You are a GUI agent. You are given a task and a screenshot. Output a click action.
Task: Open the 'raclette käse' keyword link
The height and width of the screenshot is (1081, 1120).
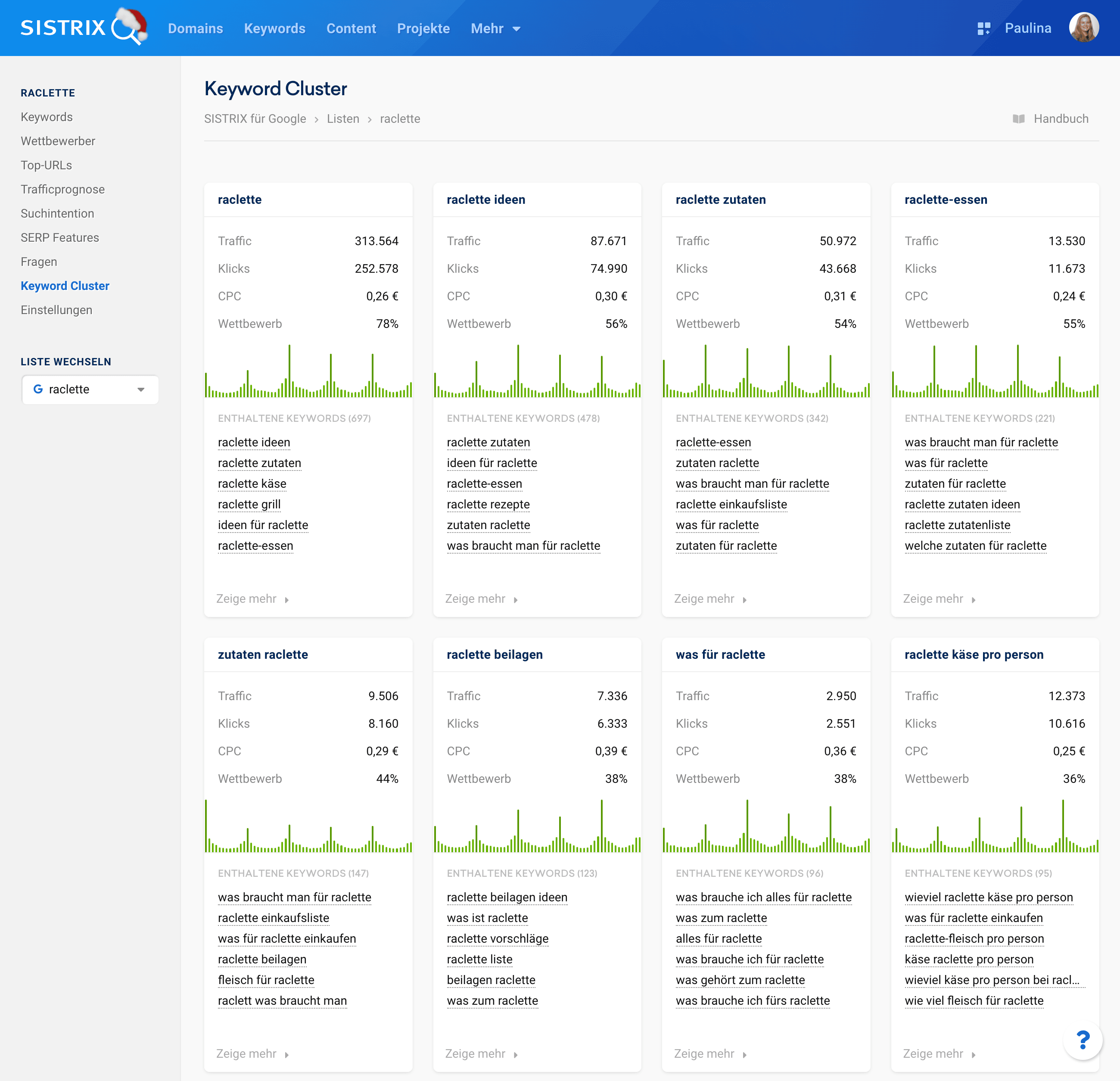(x=252, y=483)
